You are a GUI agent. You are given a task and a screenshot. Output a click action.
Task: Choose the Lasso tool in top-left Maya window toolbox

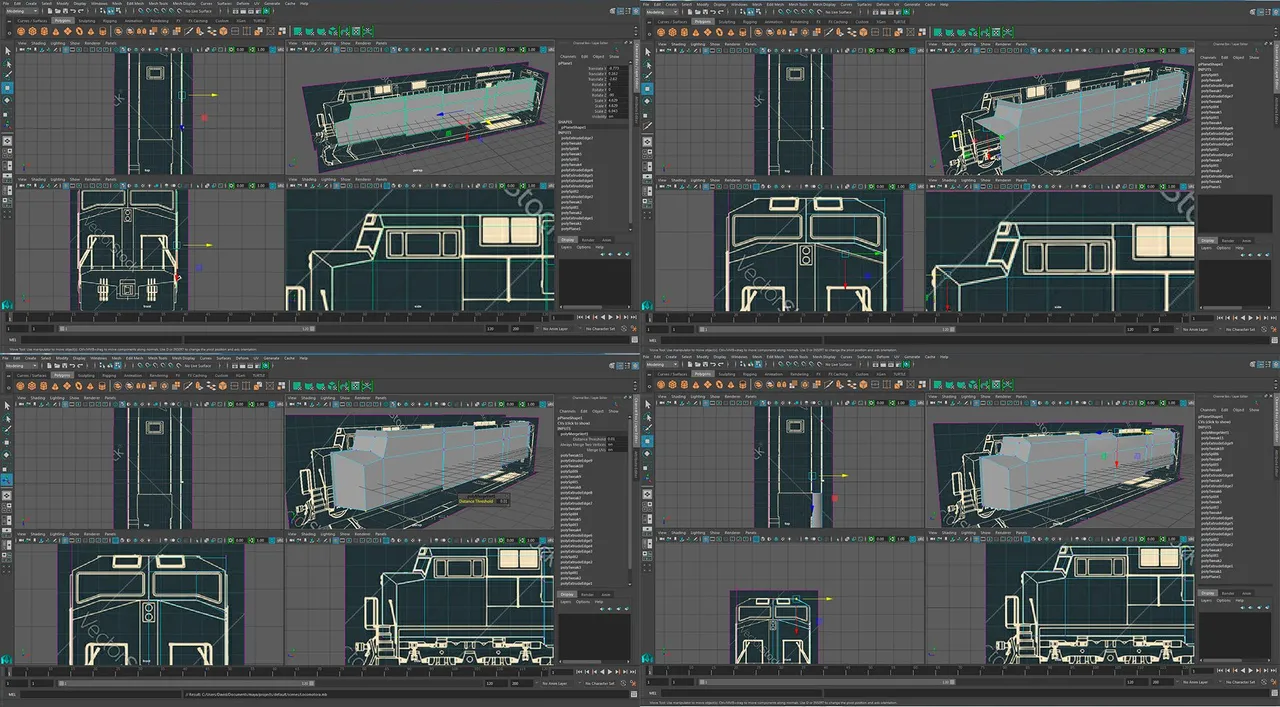[x=8, y=64]
